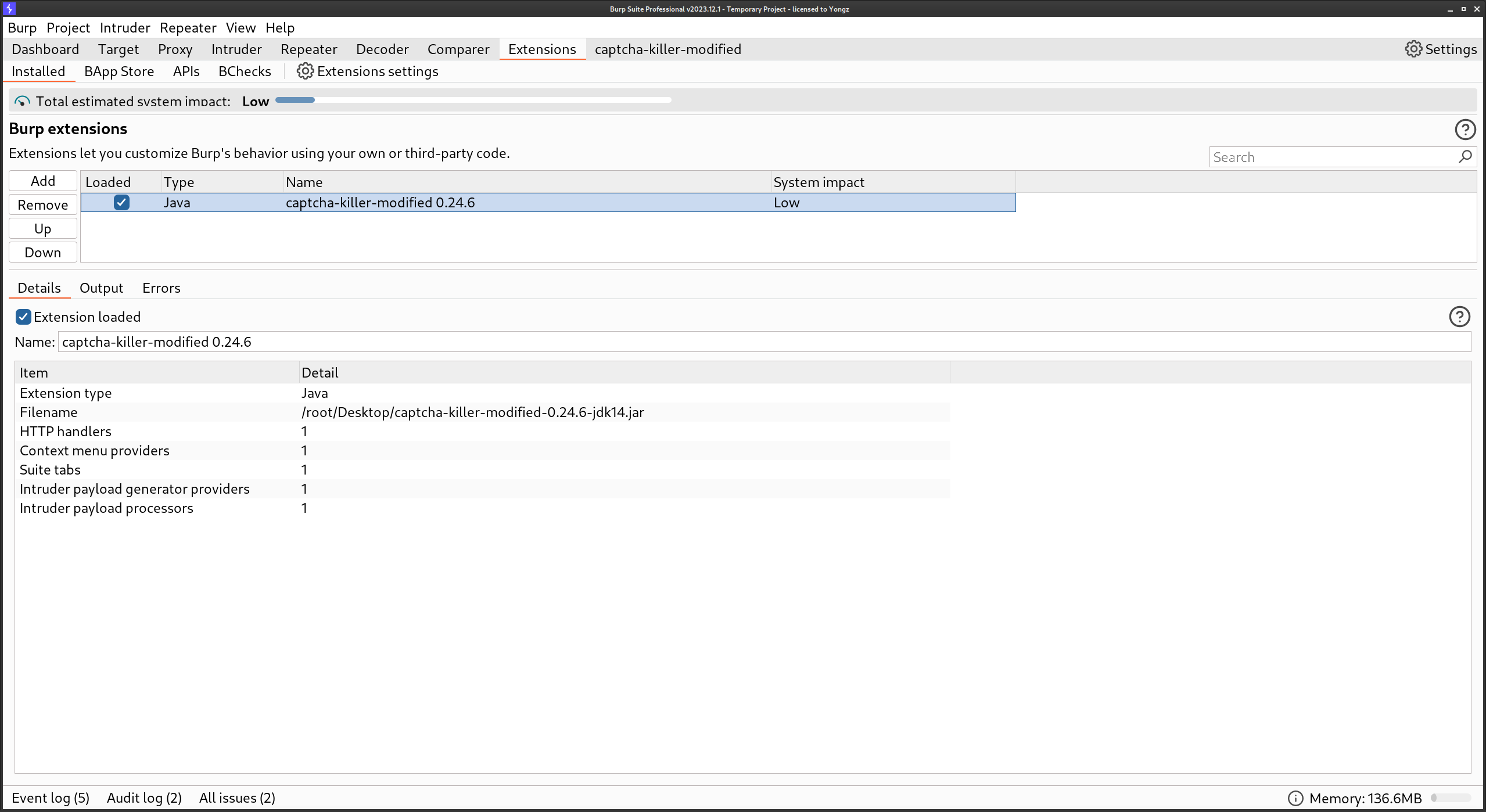Open the APIs sub-tab
Screen dimensions: 1486x812
click(186, 71)
